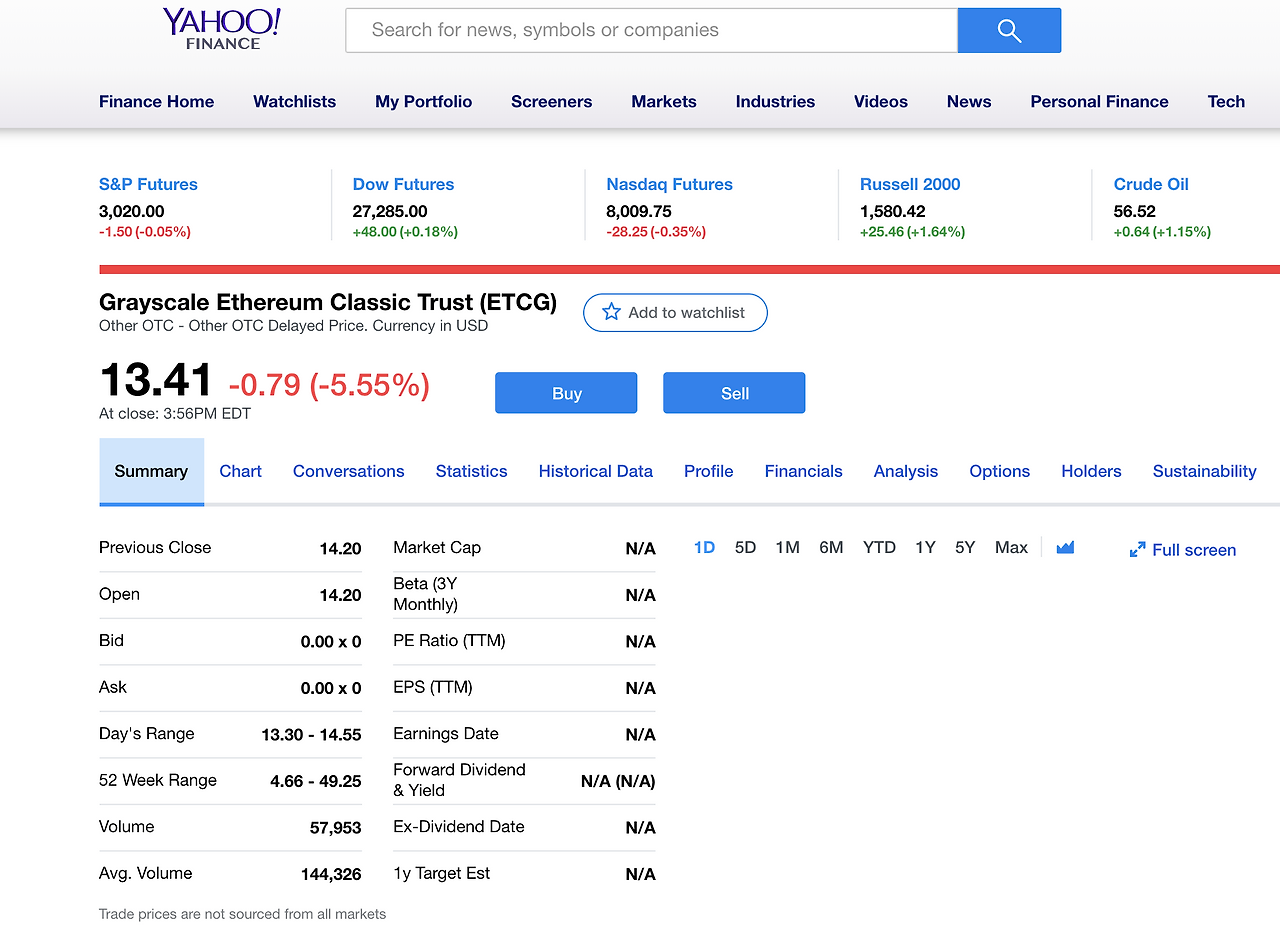1280x933 pixels.
Task: Click the Previous Close value 14.20
Action: coord(340,548)
